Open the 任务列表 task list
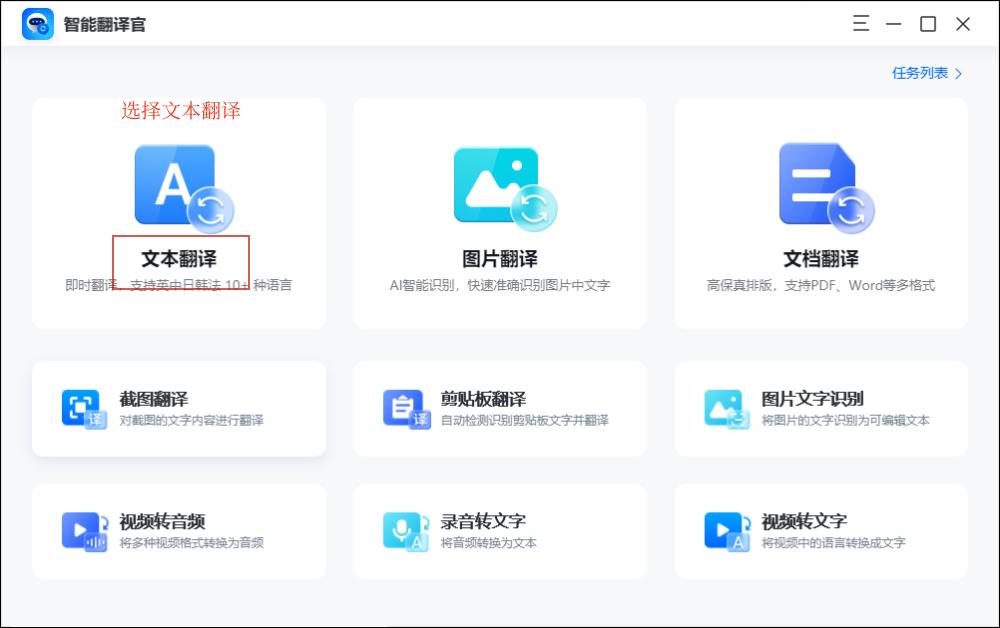 point(922,73)
